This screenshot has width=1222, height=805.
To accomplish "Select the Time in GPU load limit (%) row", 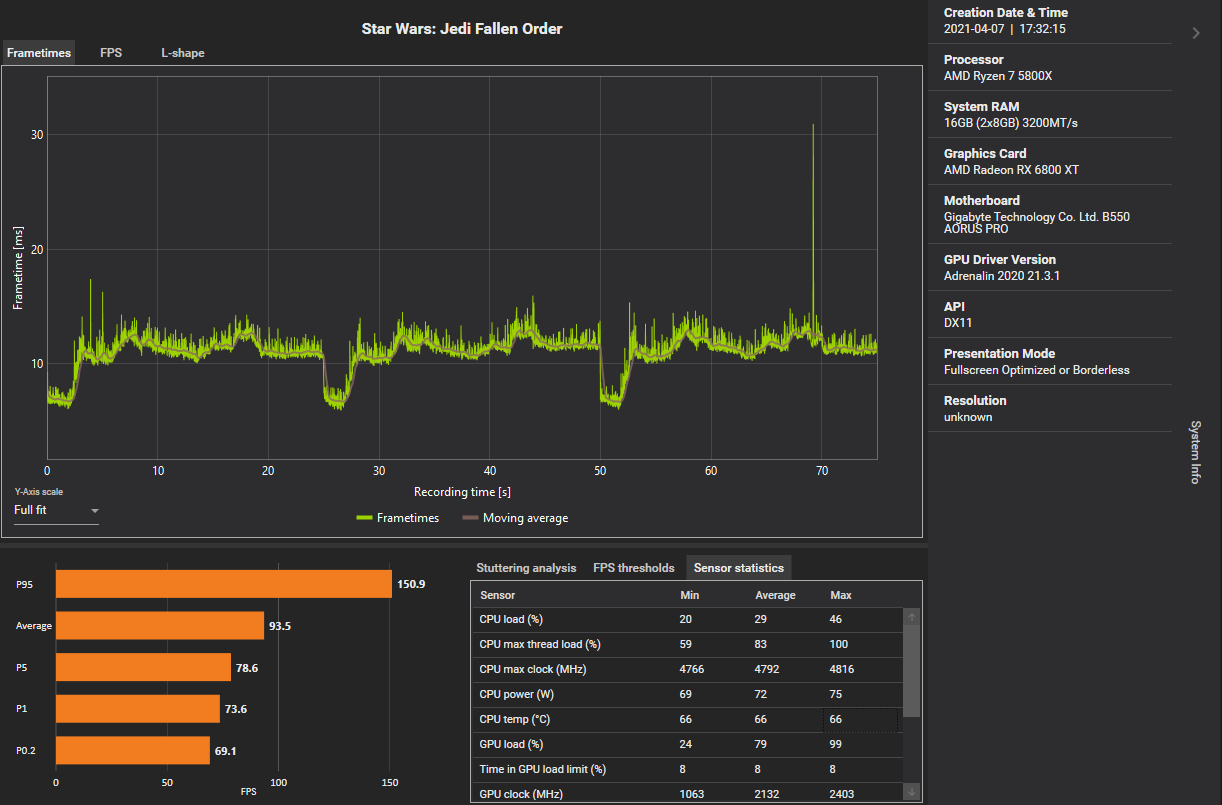I will click(687, 770).
